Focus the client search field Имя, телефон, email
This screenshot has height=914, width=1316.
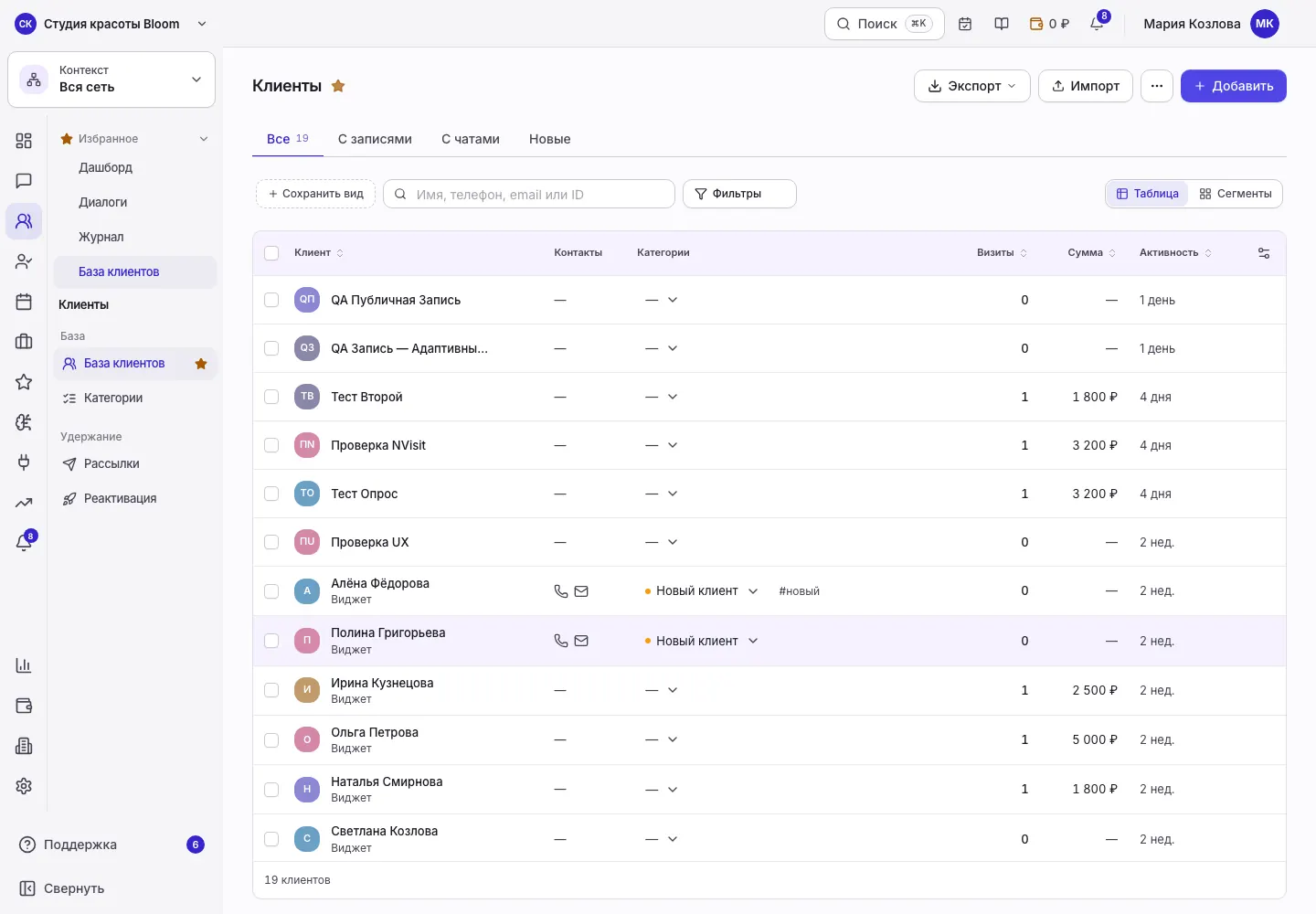[529, 194]
